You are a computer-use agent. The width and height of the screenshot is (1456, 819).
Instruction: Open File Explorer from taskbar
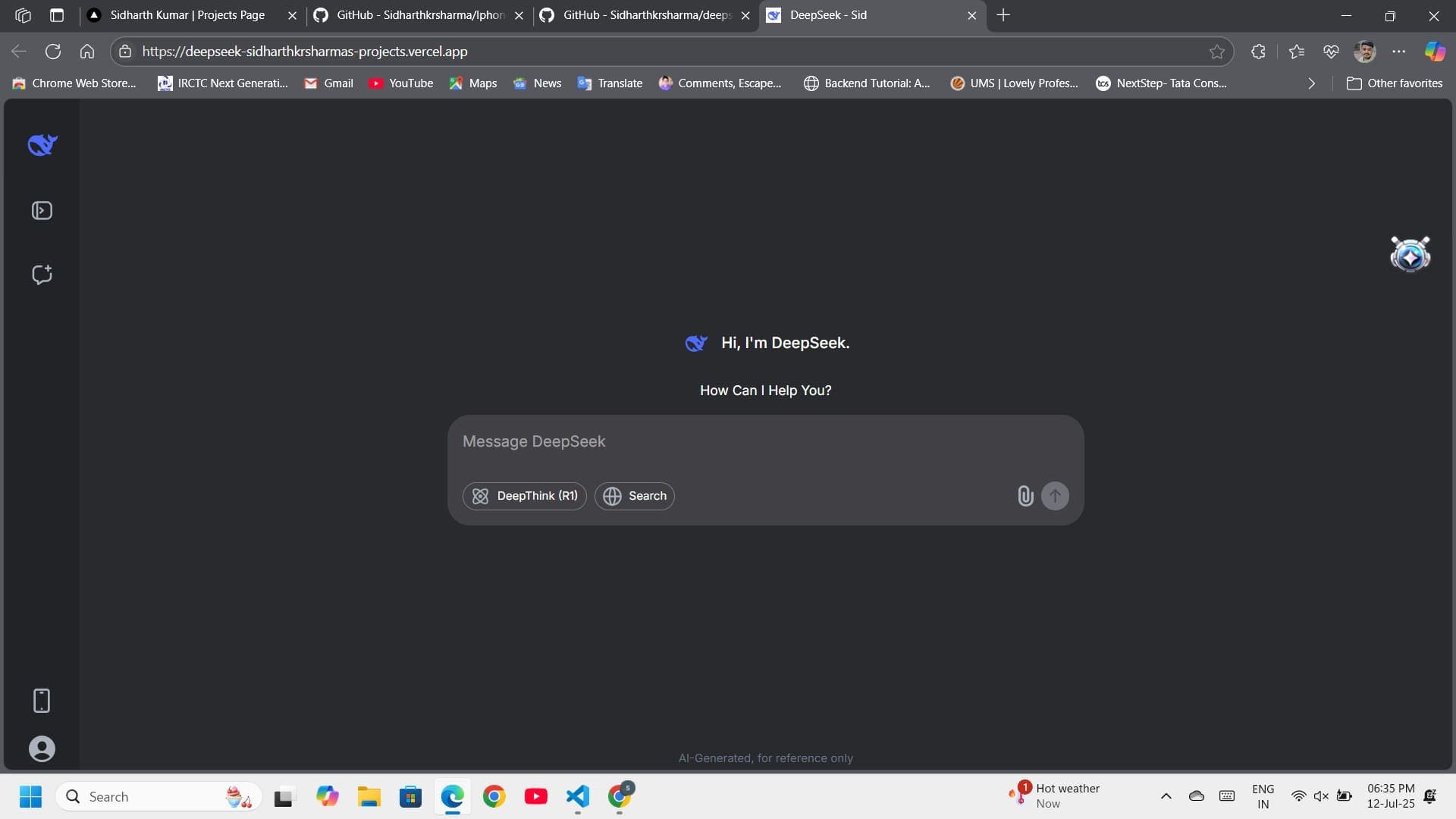[369, 796]
